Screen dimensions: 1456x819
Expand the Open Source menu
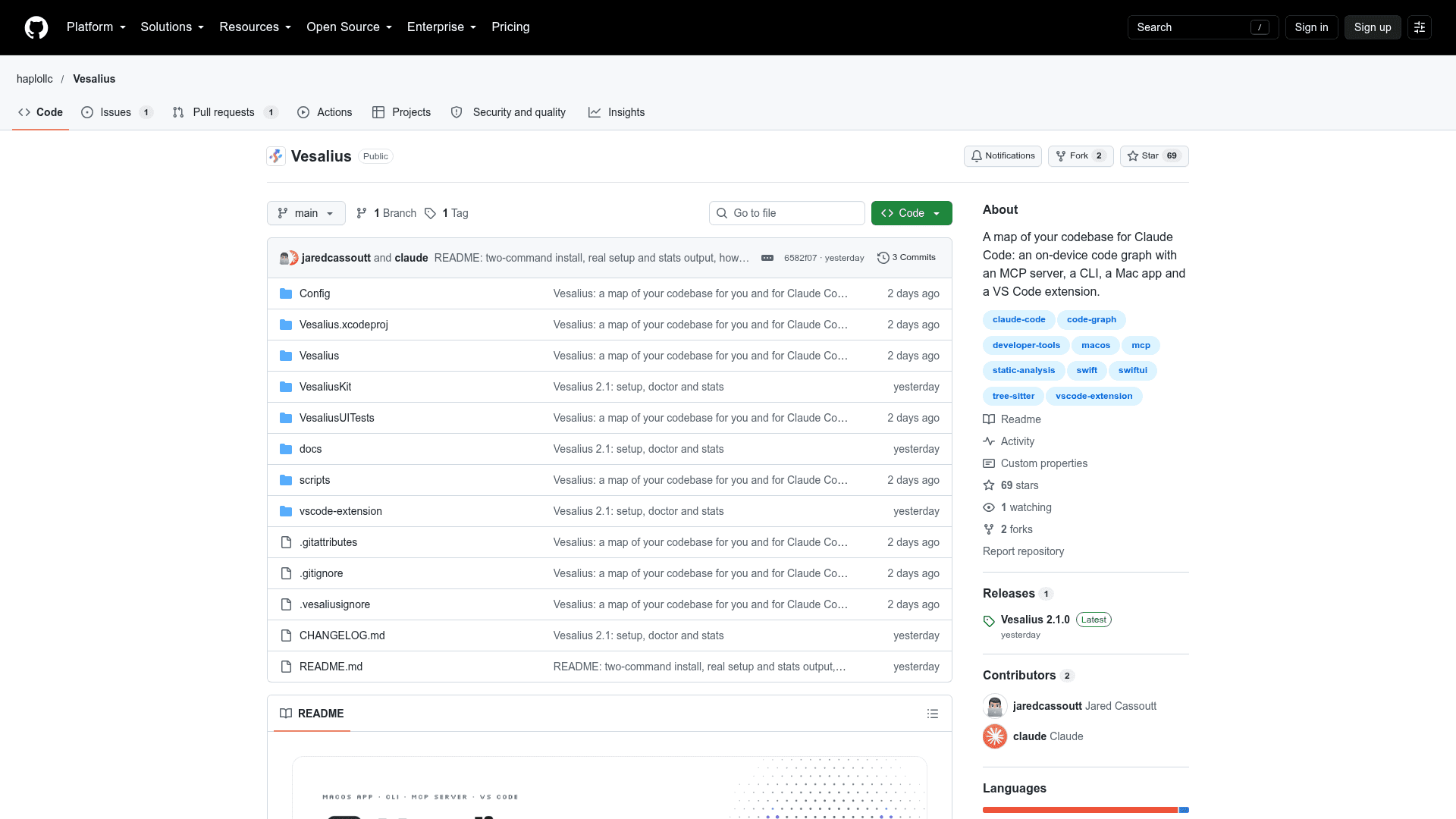tap(349, 27)
